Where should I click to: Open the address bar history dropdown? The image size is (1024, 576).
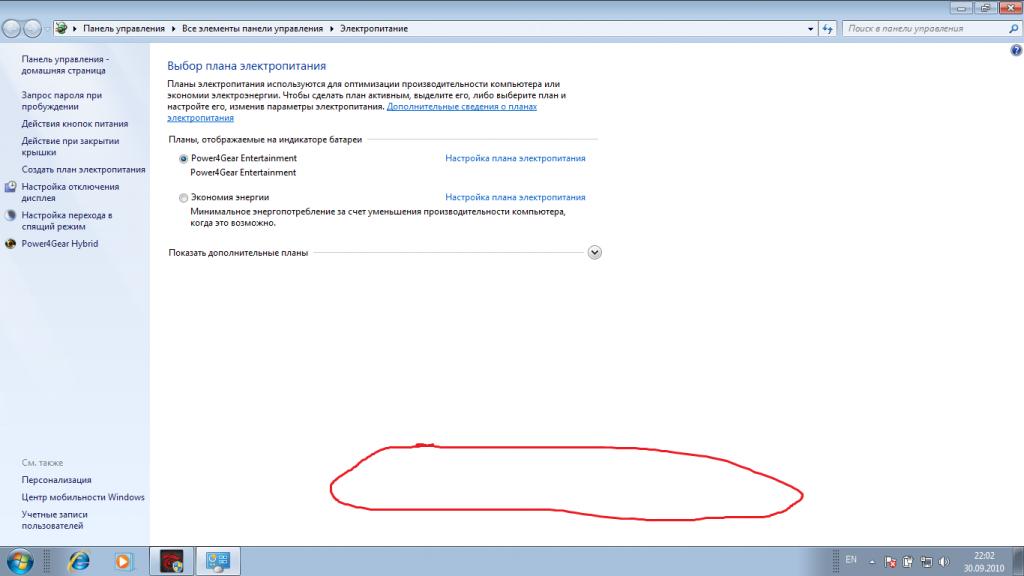(809, 29)
